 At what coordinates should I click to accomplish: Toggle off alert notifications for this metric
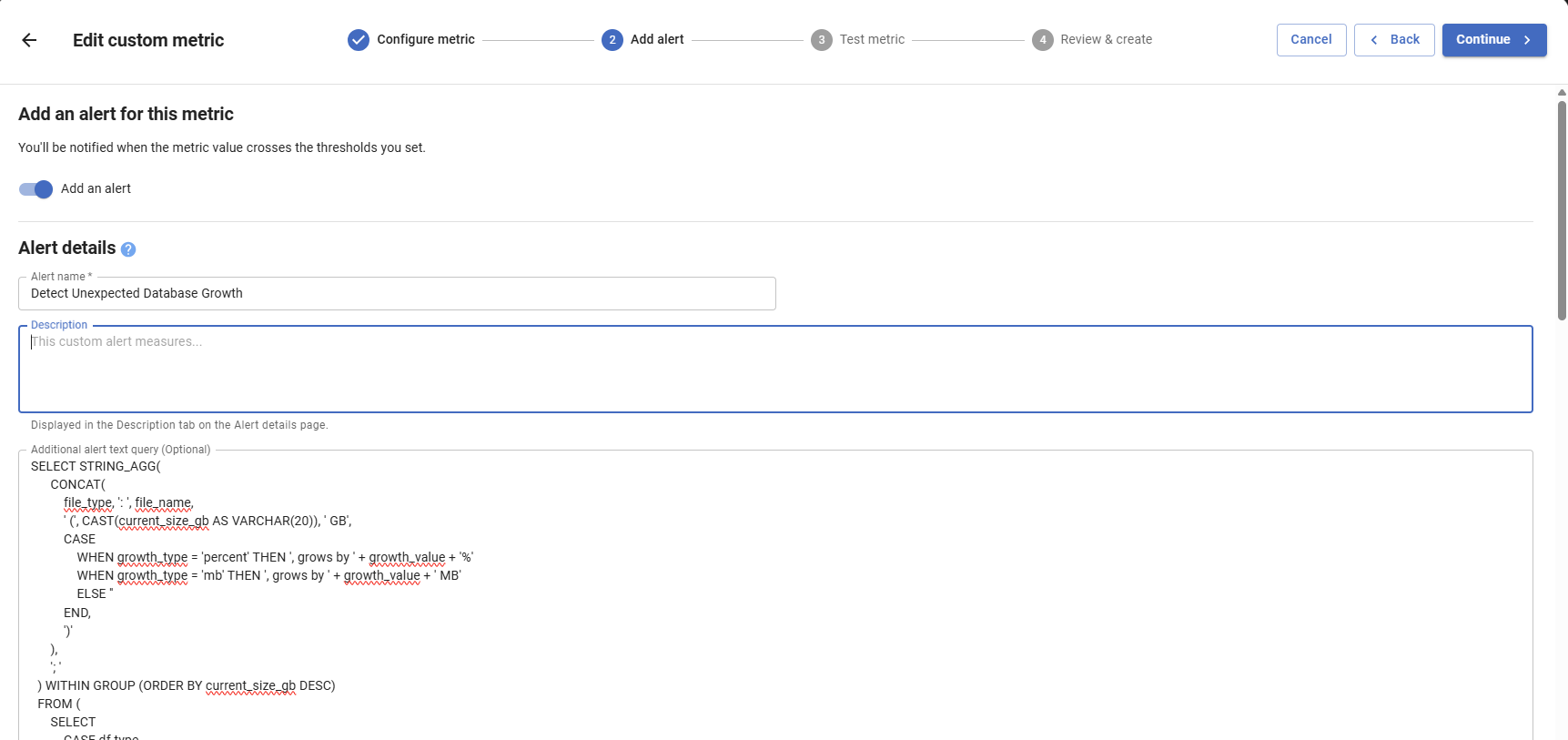click(34, 188)
